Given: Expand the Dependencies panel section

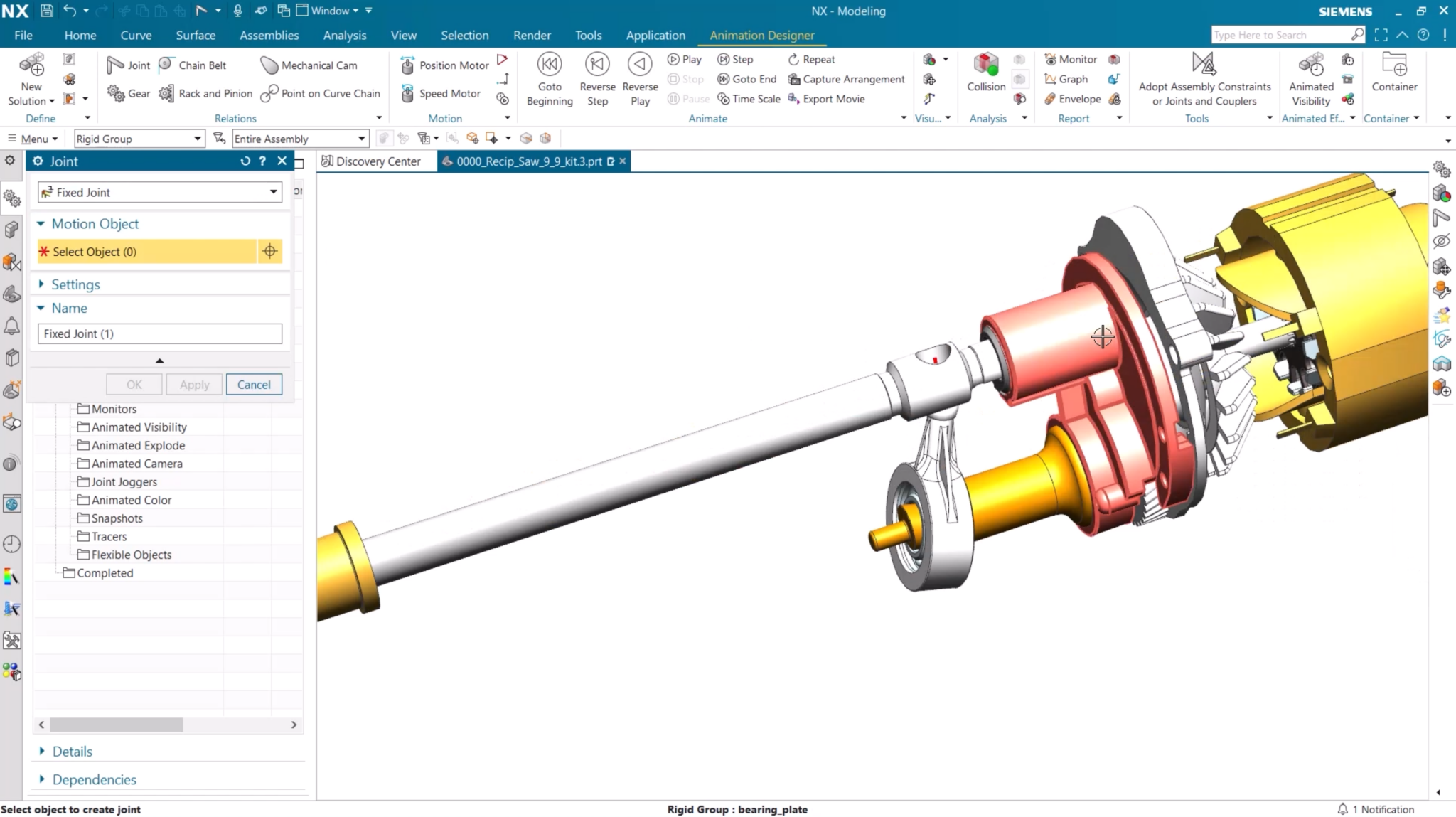Looking at the screenshot, I should [94, 779].
